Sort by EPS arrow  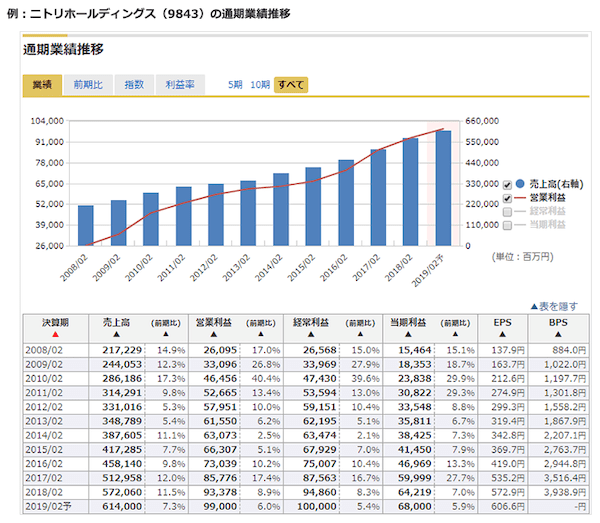point(502,334)
